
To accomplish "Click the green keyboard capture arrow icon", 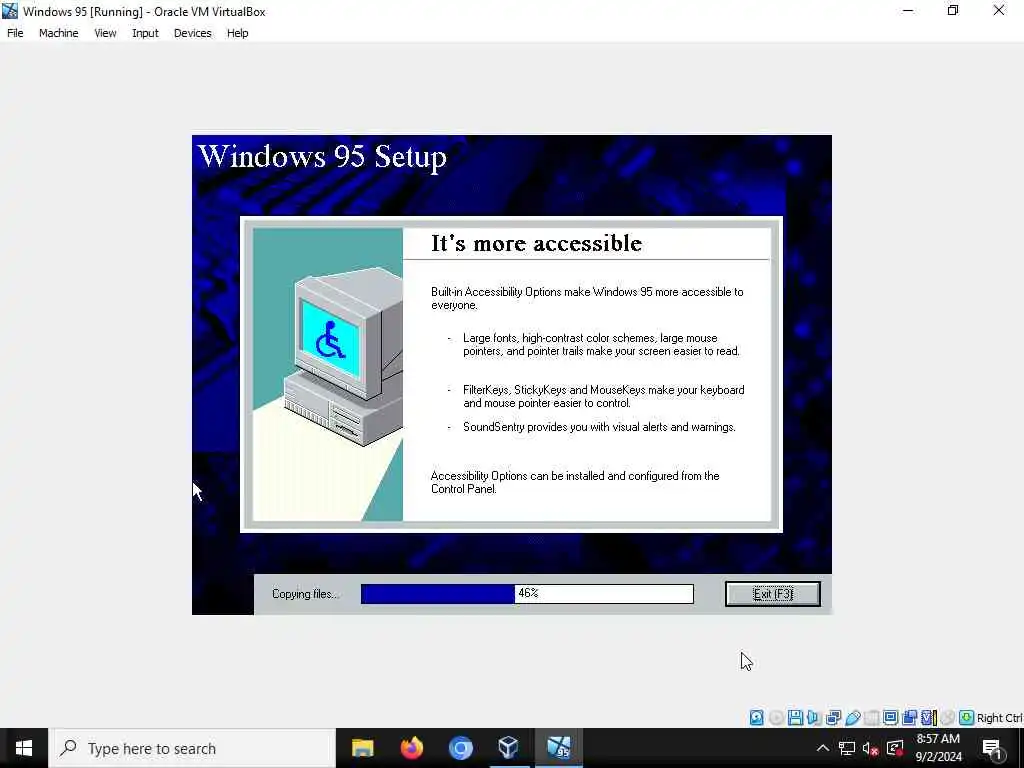I will (x=967, y=718).
